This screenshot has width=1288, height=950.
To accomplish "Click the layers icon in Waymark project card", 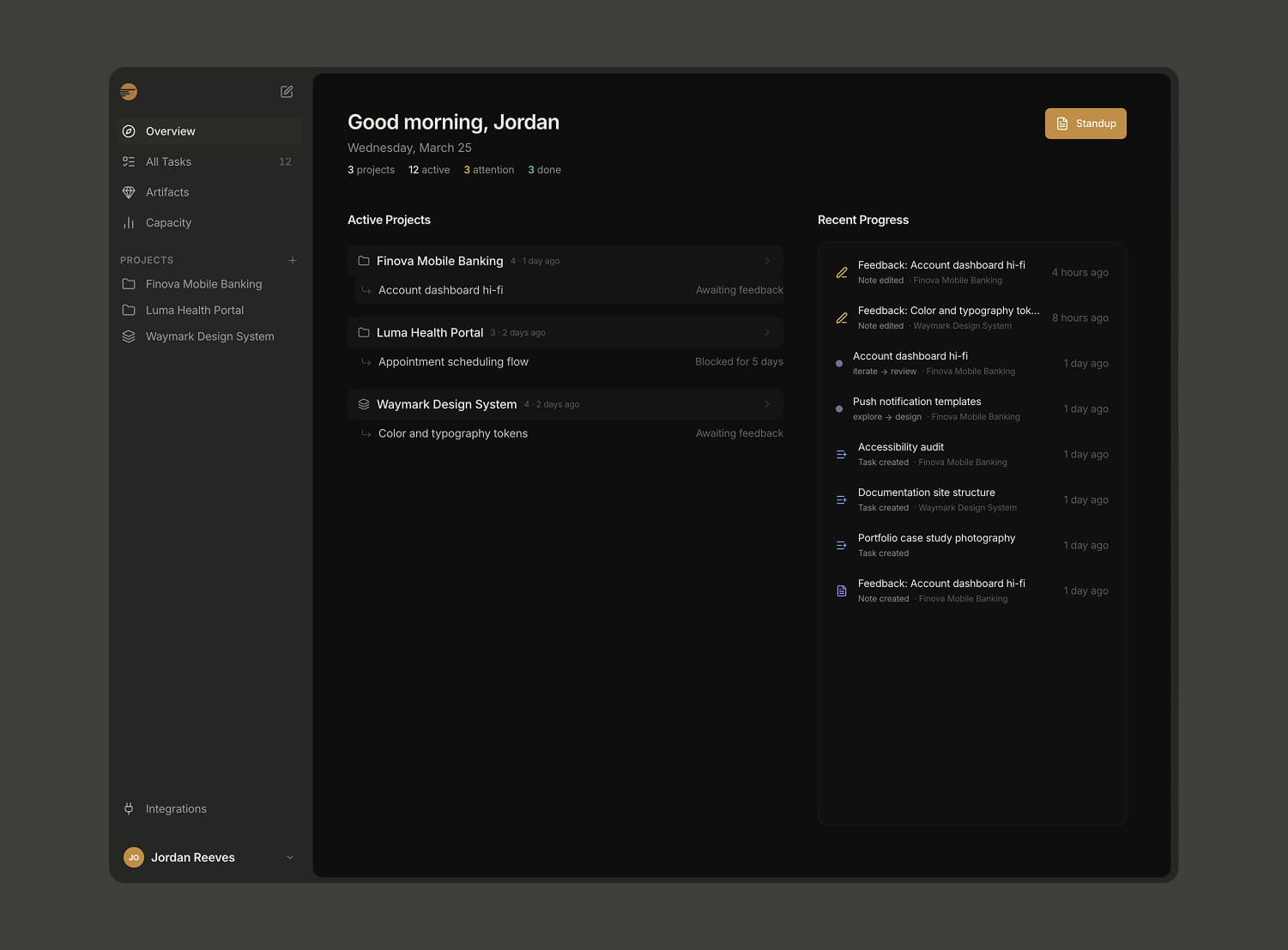I will tap(364, 404).
